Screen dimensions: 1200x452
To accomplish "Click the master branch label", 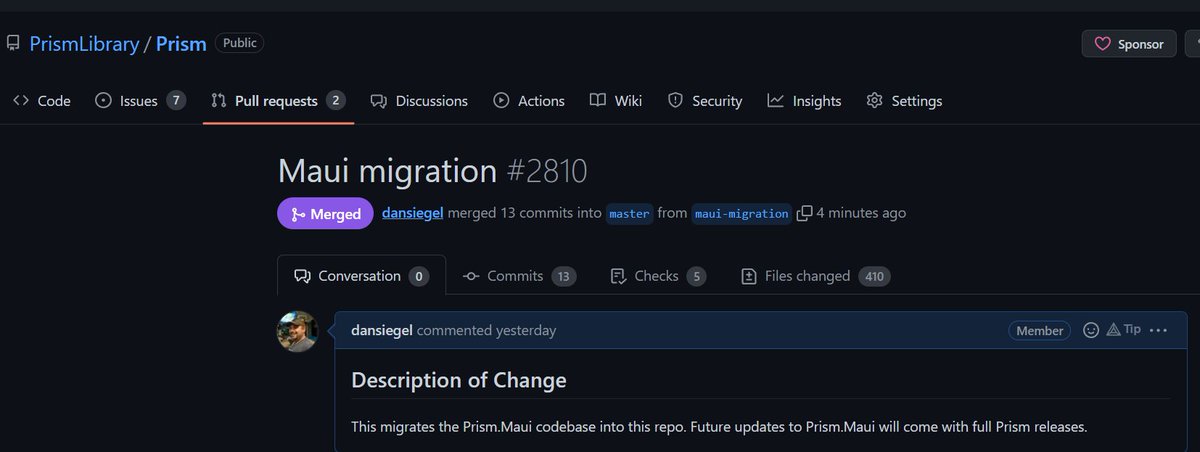I will (630, 214).
